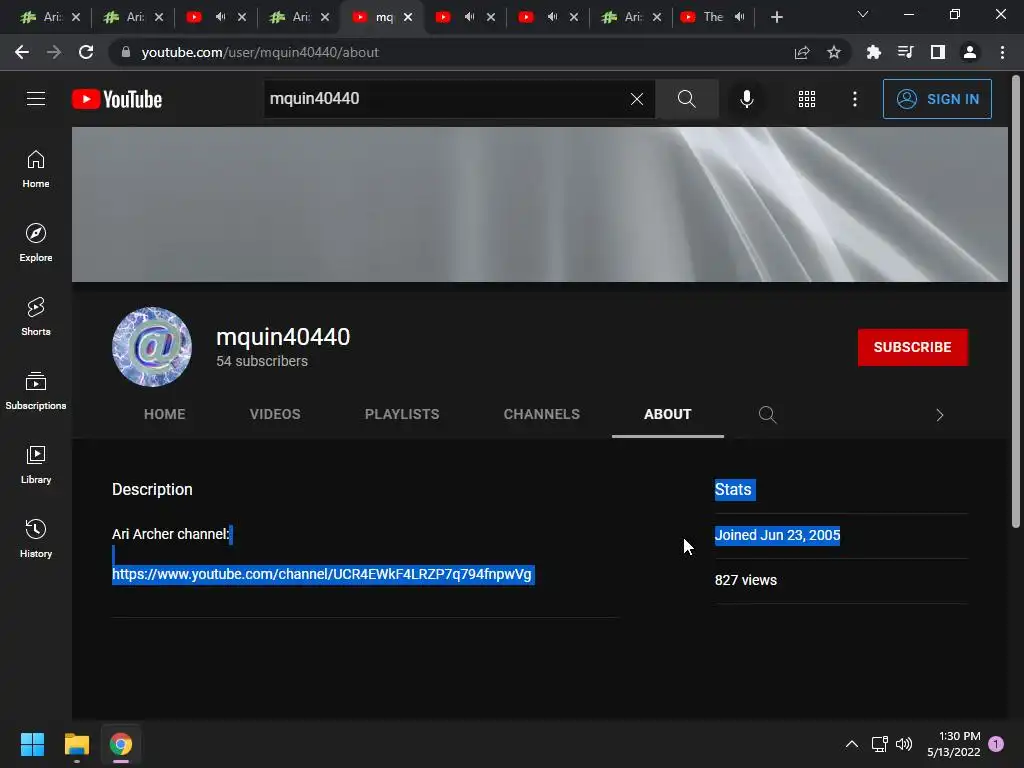Click the mquin40440 channel avatar
Viewport: 1024px width, 768px height.
coord(152,347)
